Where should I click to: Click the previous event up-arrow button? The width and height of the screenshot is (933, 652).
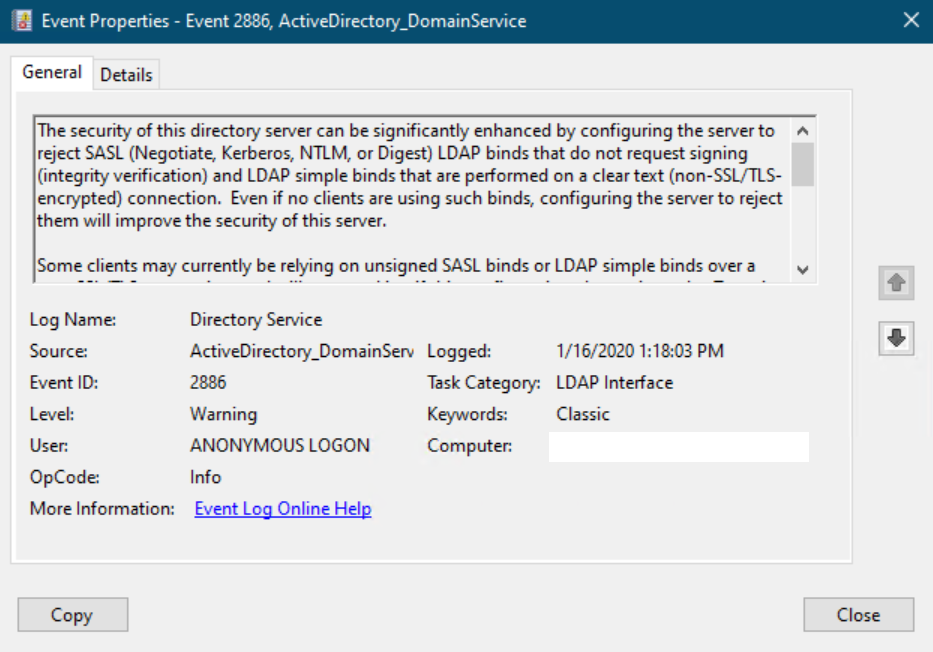[x=896, y=283]
